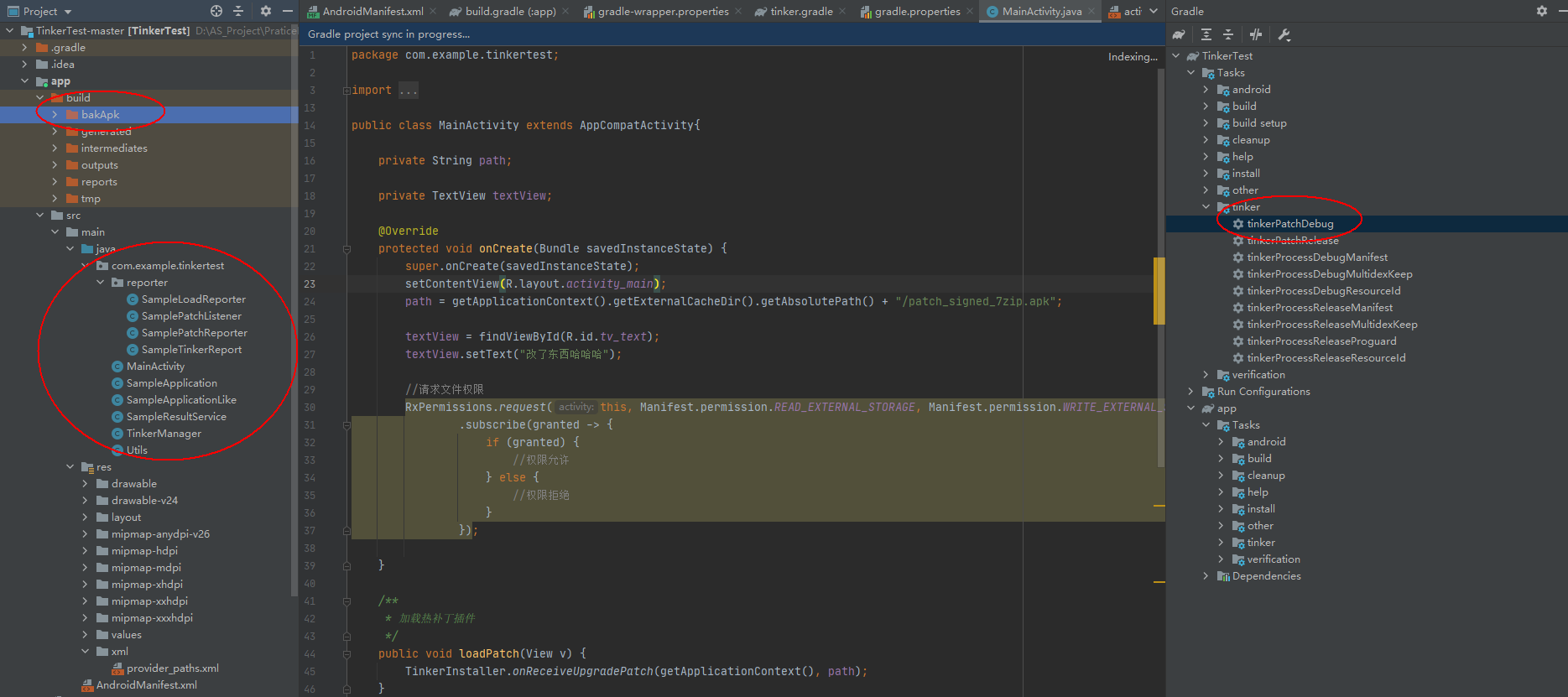Collapse the app module folder
Viewport: 1568px width, 697px height.
pyautogui.click(x=24, y=81)
